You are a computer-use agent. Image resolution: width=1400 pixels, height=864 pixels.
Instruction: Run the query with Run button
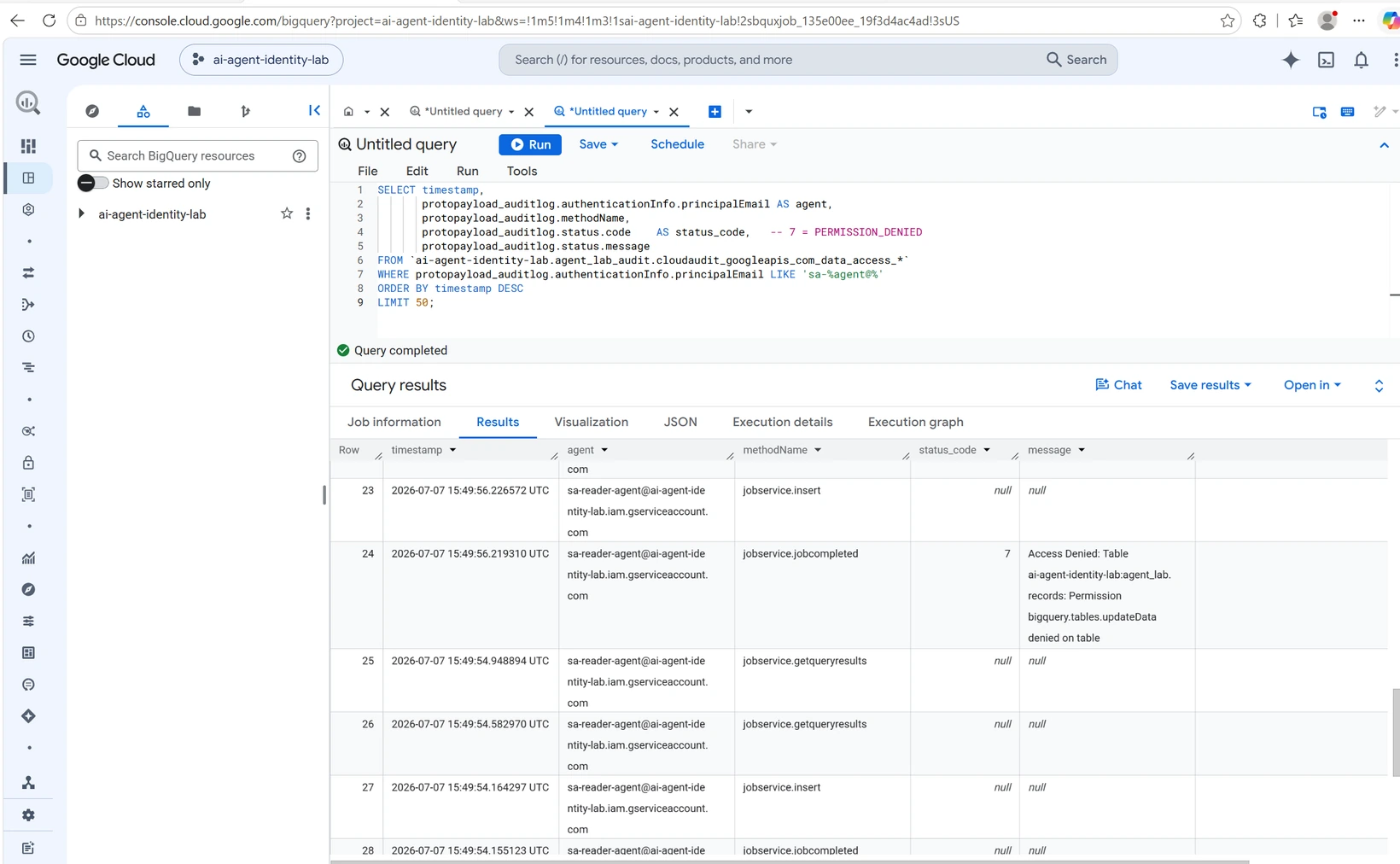[x=530, y=144]
